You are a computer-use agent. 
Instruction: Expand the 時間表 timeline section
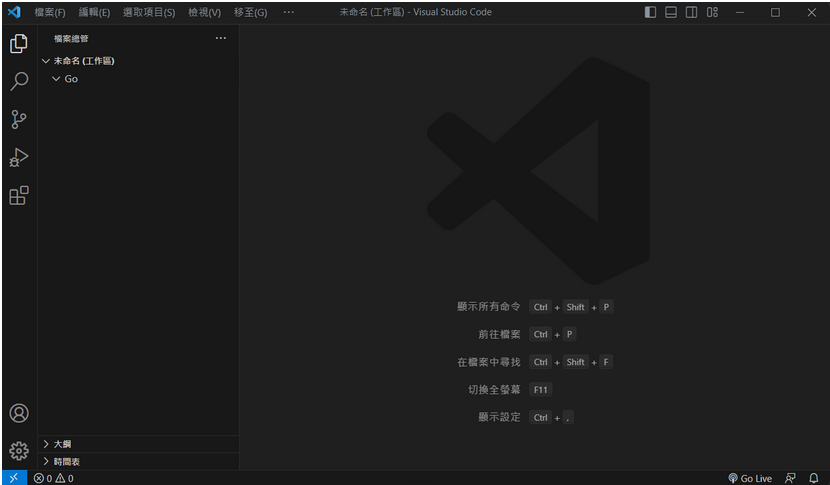coord(138,461)
